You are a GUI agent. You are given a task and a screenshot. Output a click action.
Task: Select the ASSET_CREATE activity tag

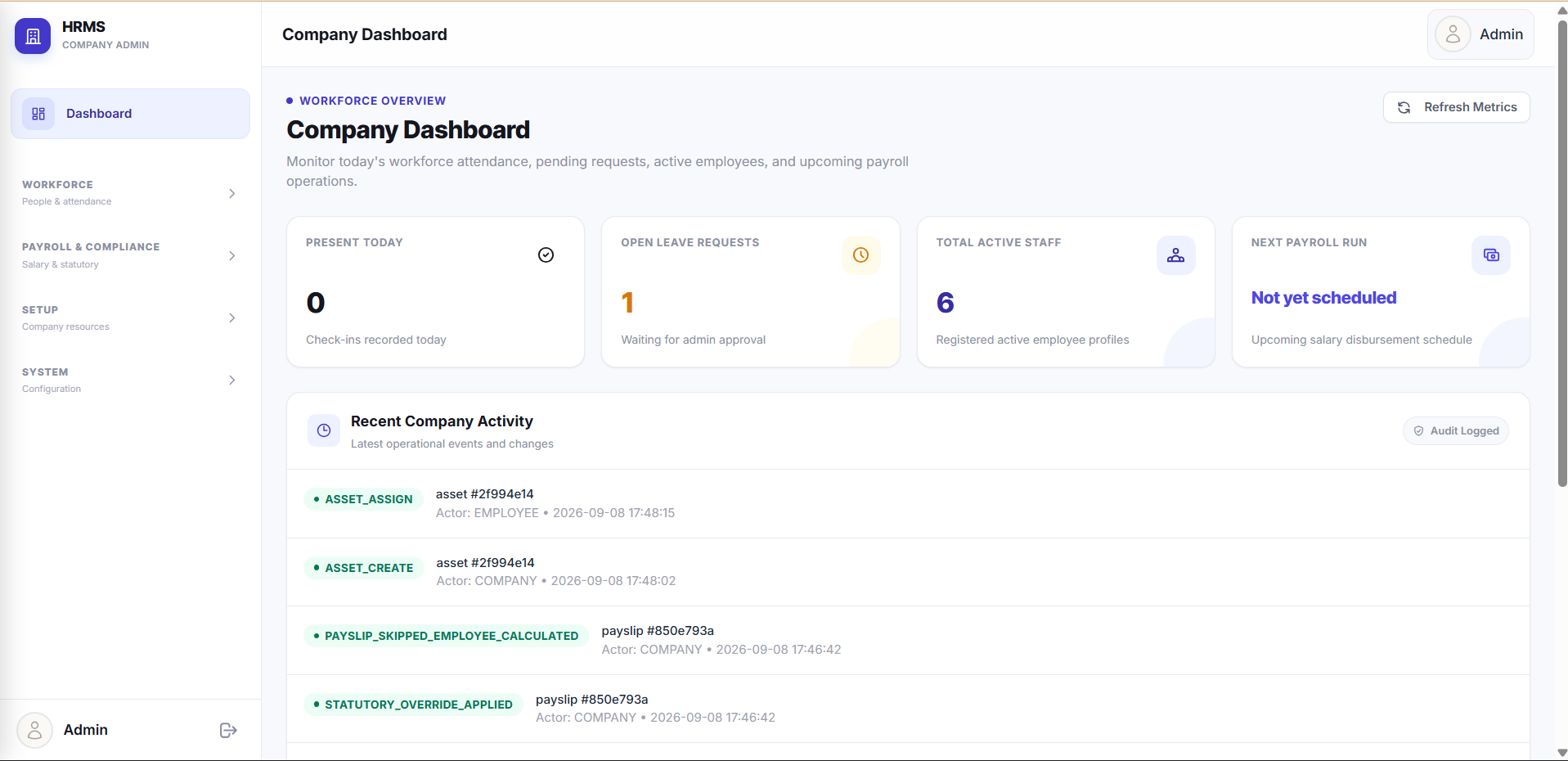coord(364,568)
